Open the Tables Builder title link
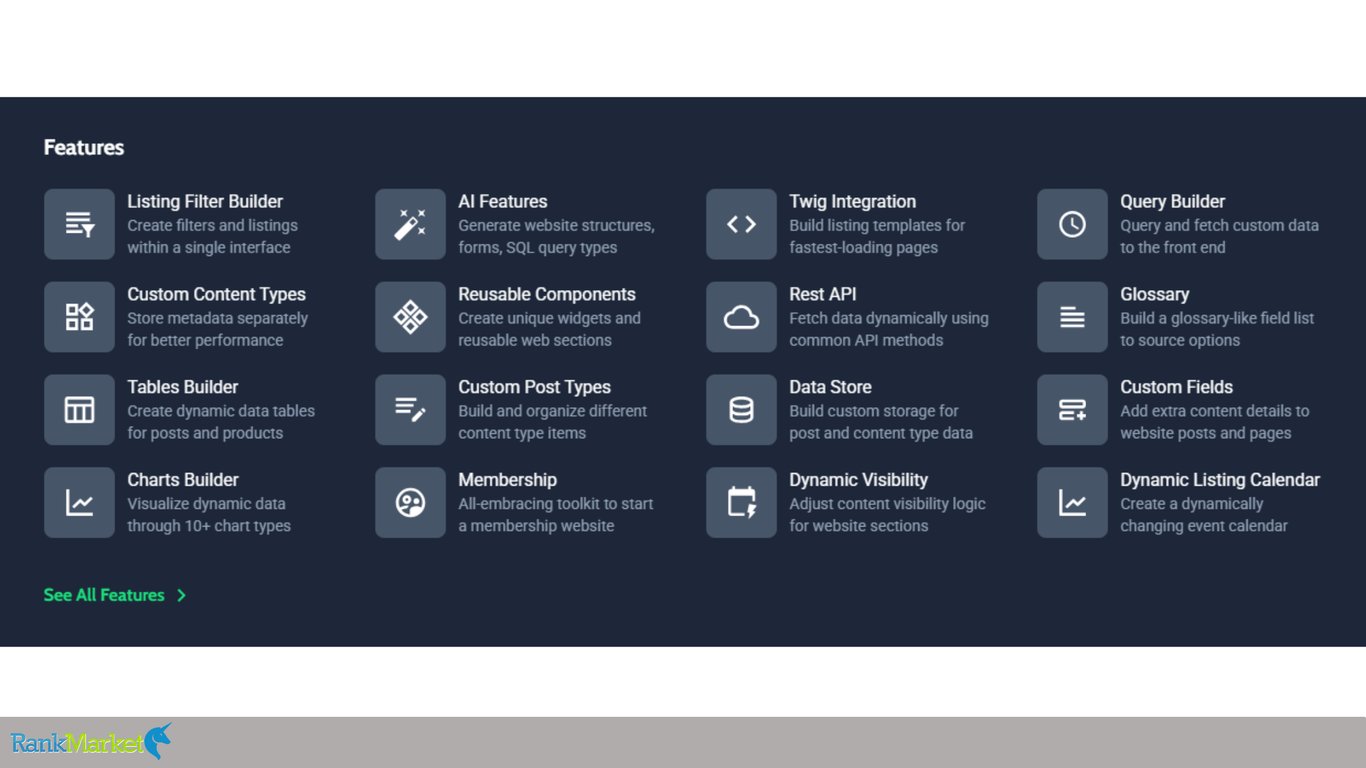Image resolution: width=1366 pixels, height=768 pixels. tap(183, 387)
